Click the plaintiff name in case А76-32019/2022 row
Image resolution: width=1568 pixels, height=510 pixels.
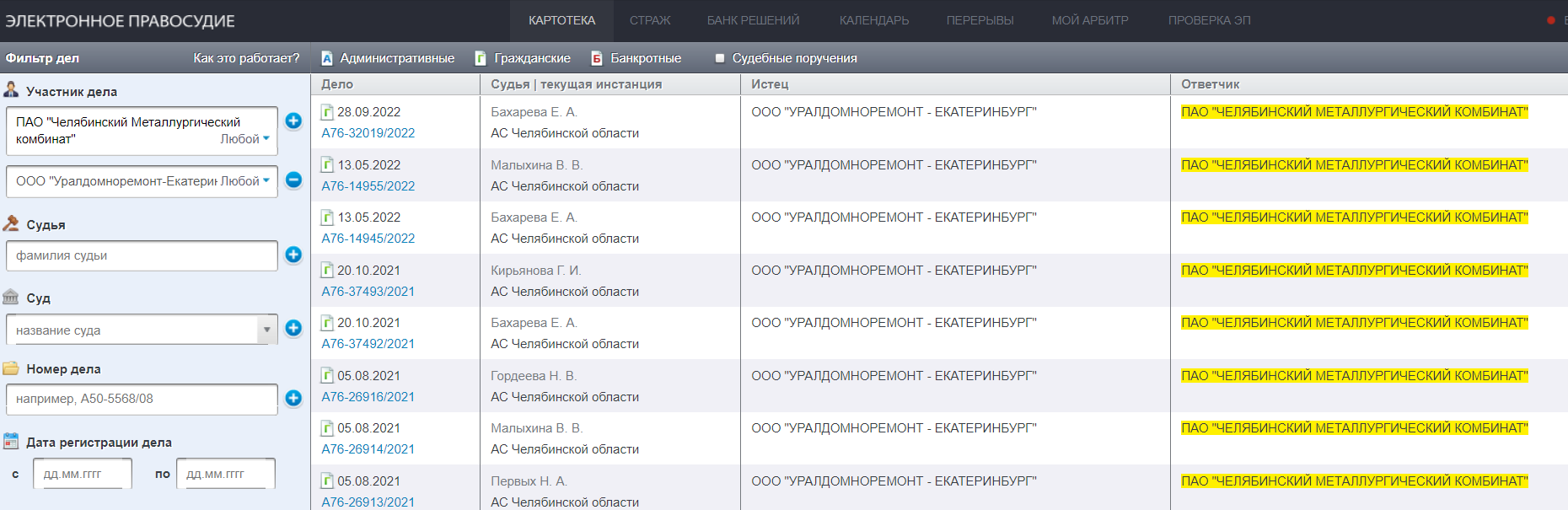coord(894,112)
